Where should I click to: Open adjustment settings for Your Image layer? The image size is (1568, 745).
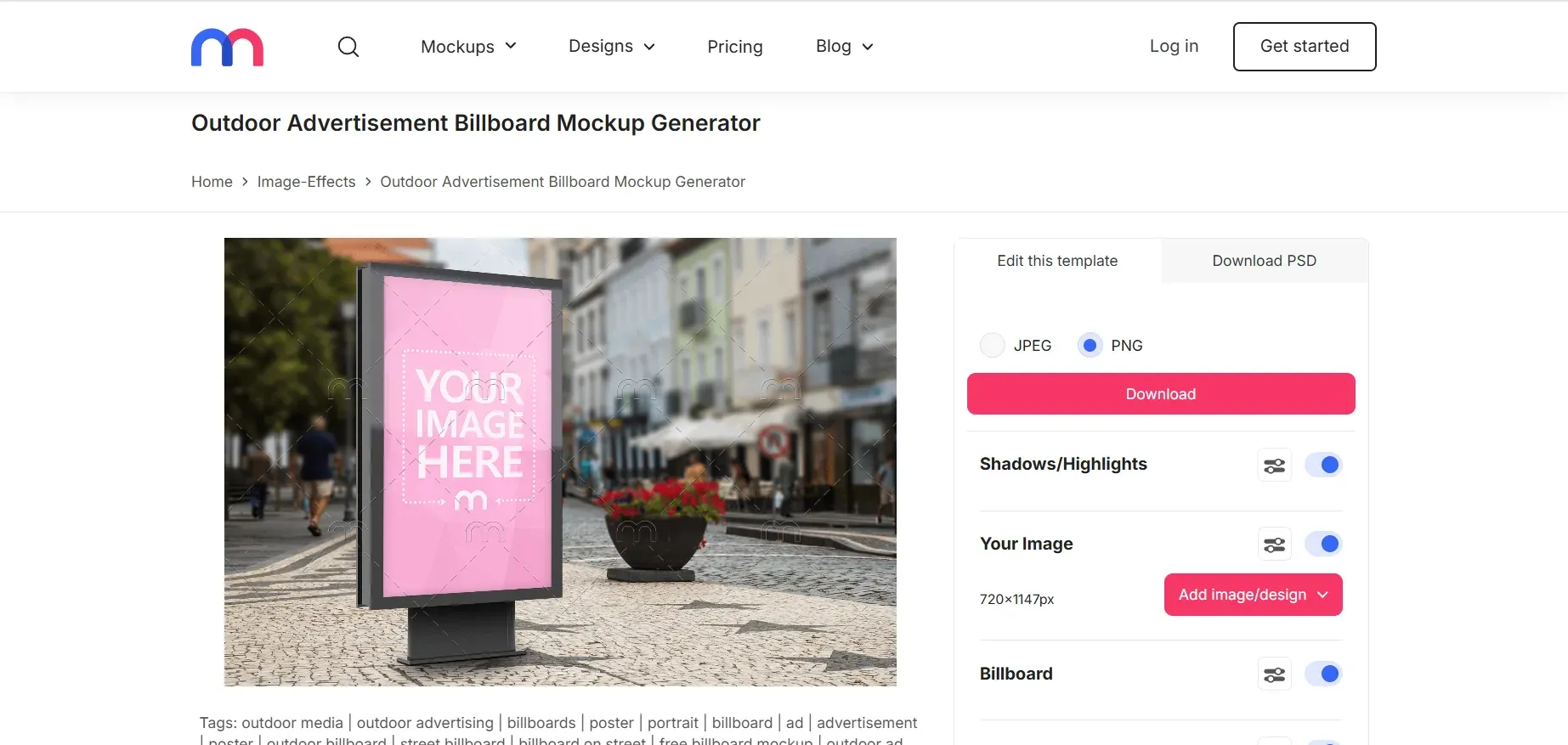[1273, 544]
